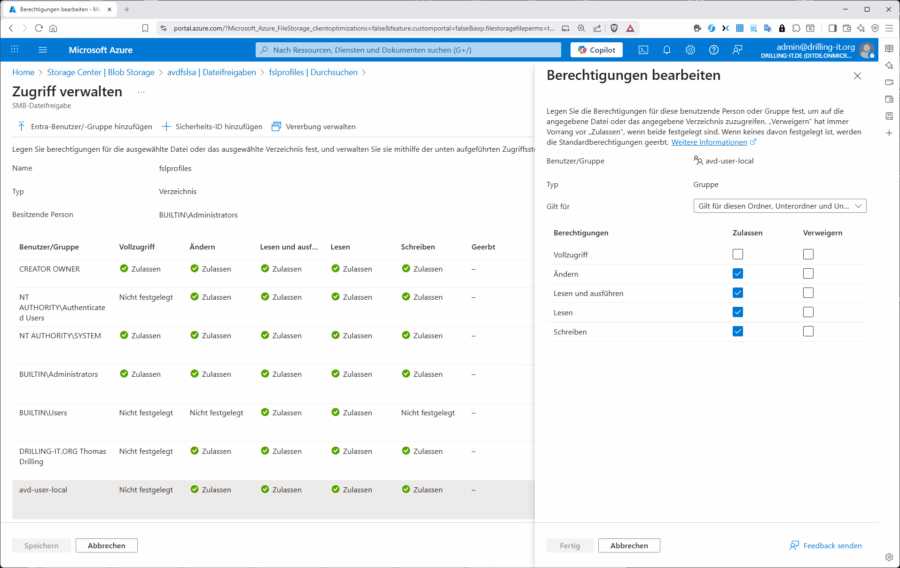Click Sicherheits-ID hinzufügen
This screenshot has width=900, height=568.
[212, 127]
